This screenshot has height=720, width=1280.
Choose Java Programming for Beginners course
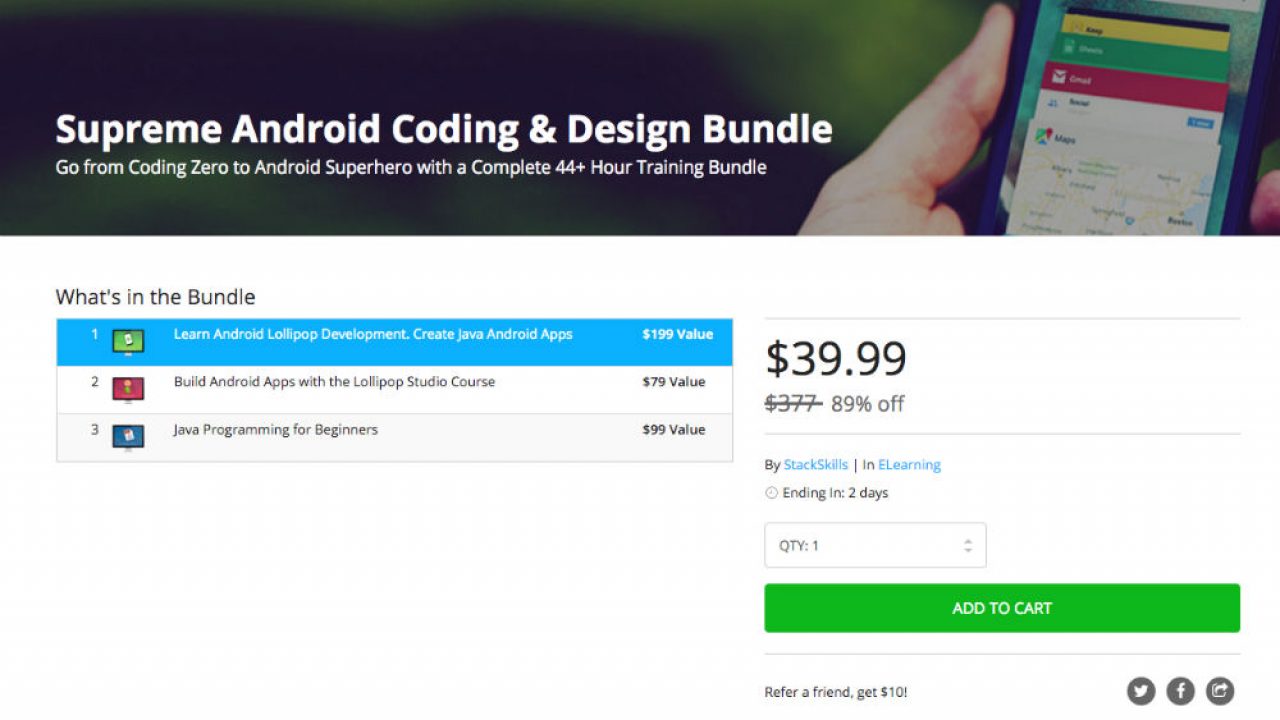point(276,430)
